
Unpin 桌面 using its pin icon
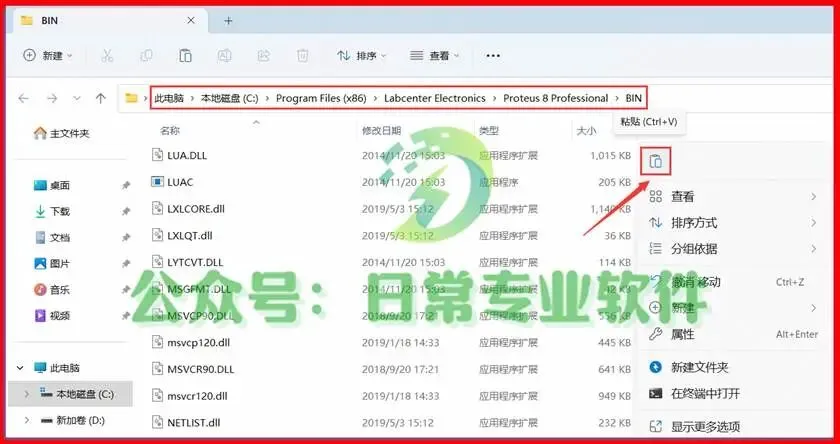pos(125,185)
